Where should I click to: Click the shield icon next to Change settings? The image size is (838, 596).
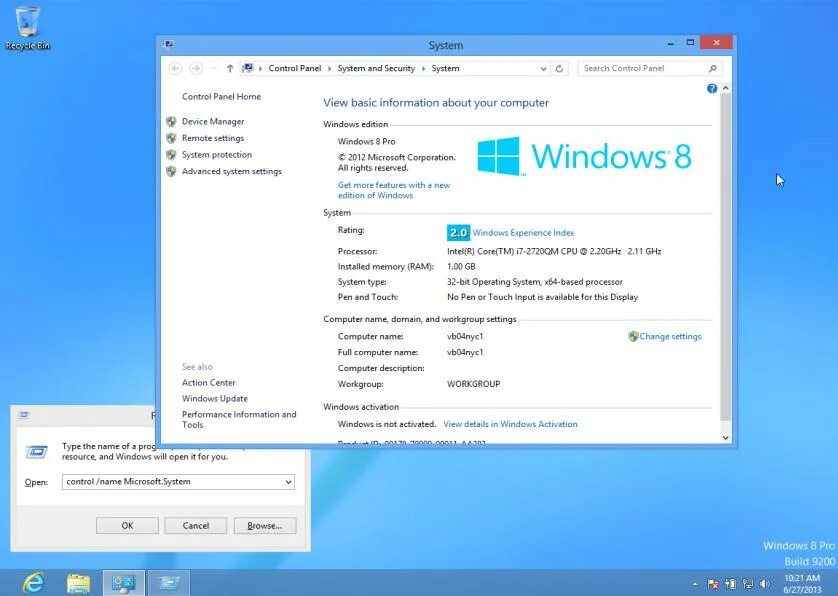(633, 336)
